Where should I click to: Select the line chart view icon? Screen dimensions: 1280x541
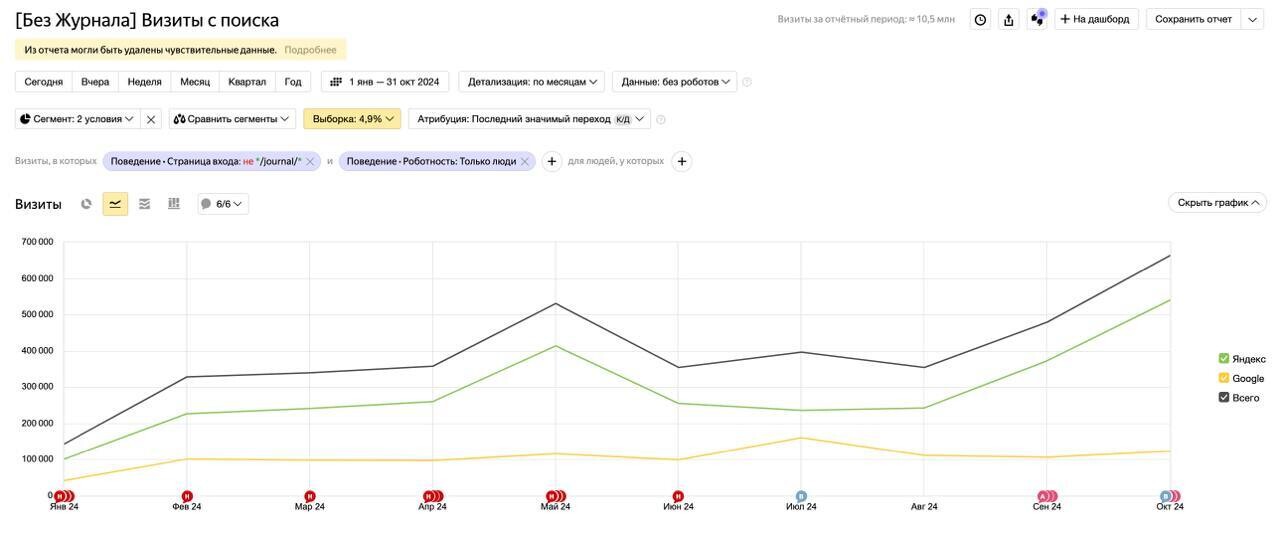pos(116,204)
